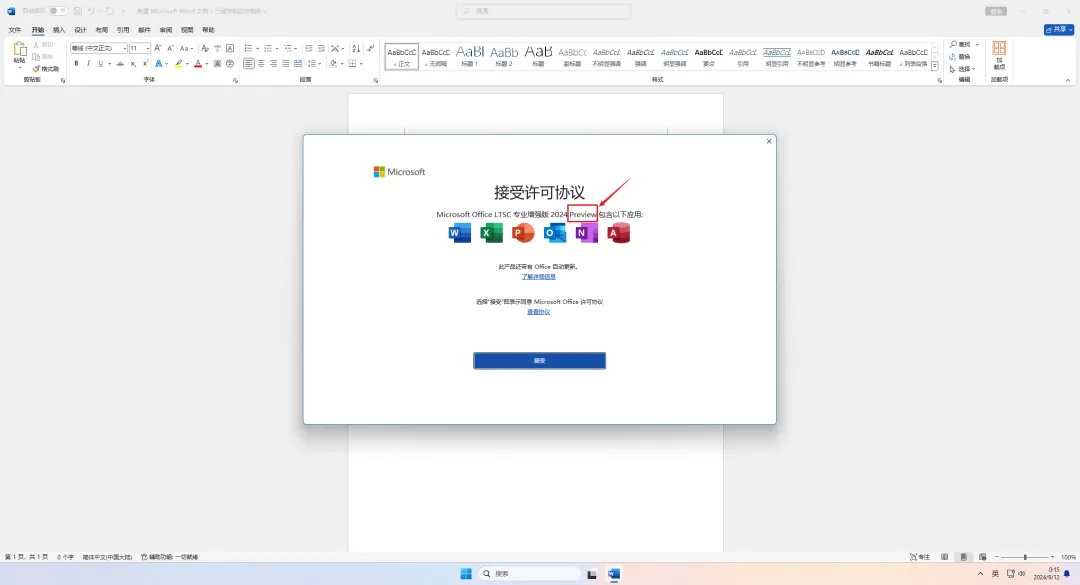Open the 了解详细信息 link
The width and height of the screenshot is (1080, 585).
coord(539,277)
